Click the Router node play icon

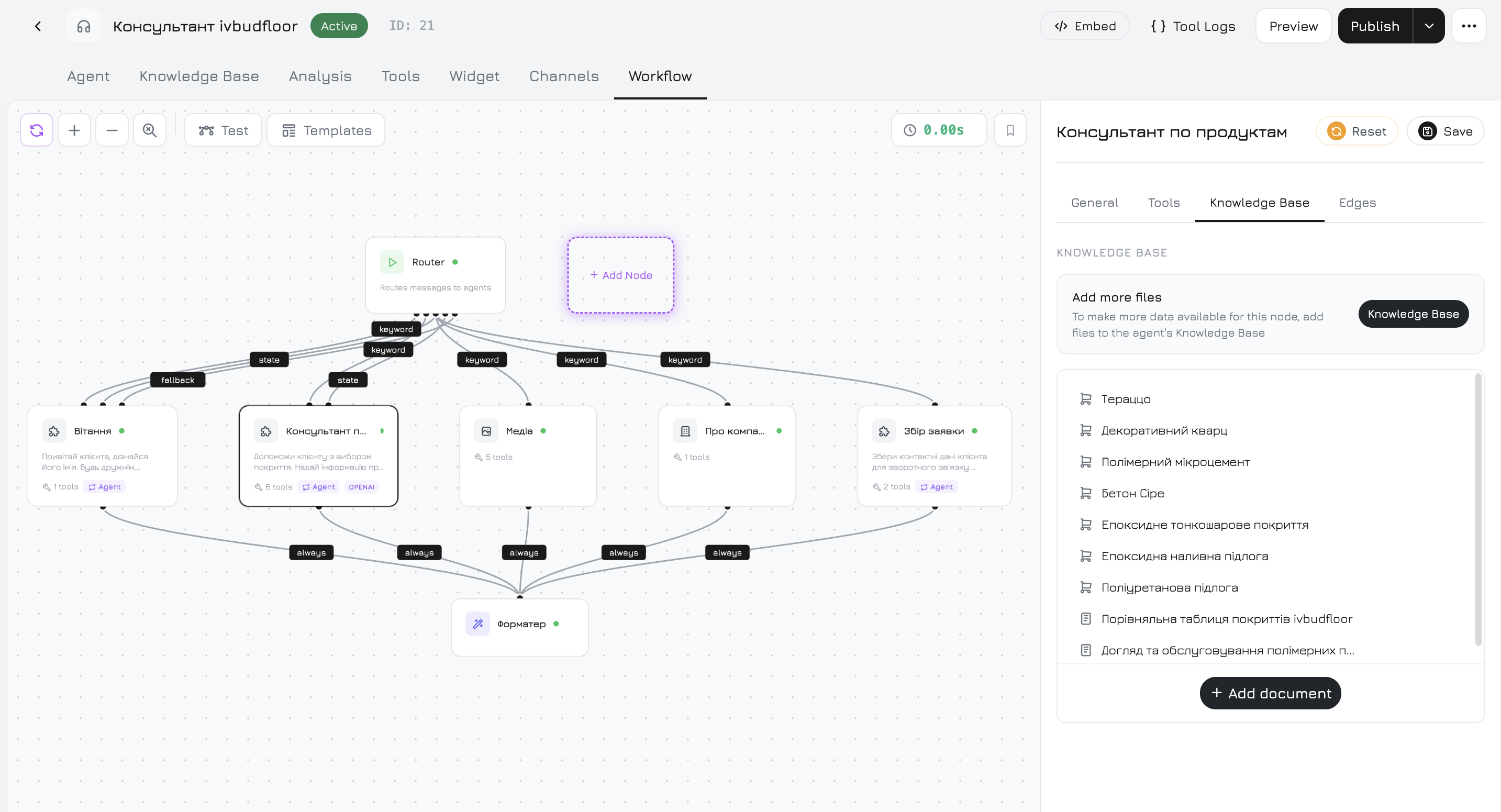point(392,262)
